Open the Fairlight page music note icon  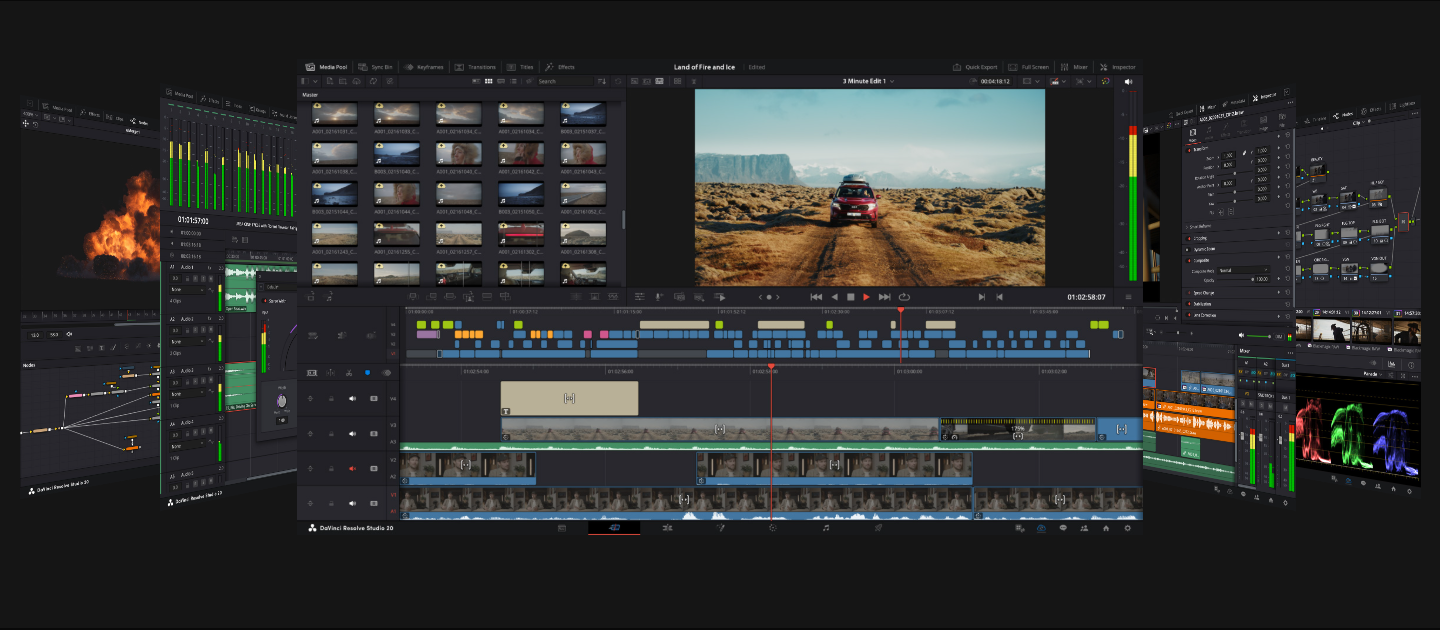(826, 527)
